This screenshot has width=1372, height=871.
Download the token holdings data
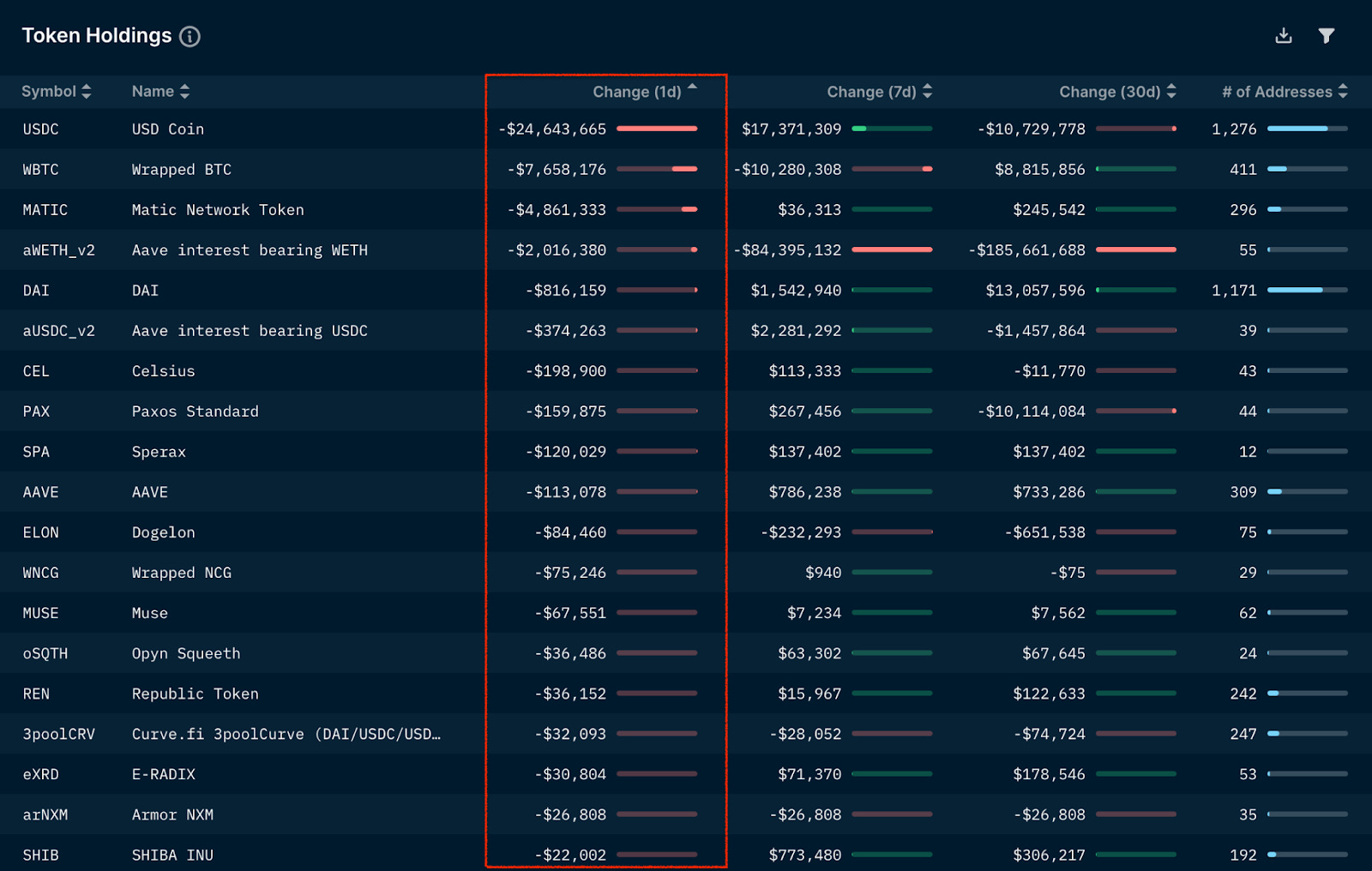pos(1284,35)
